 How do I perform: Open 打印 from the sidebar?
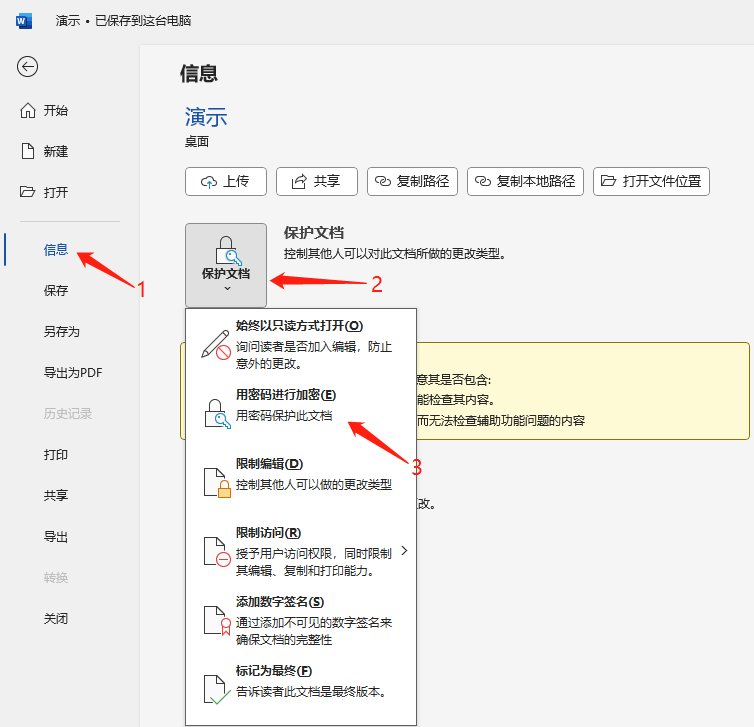coord(56,454)
